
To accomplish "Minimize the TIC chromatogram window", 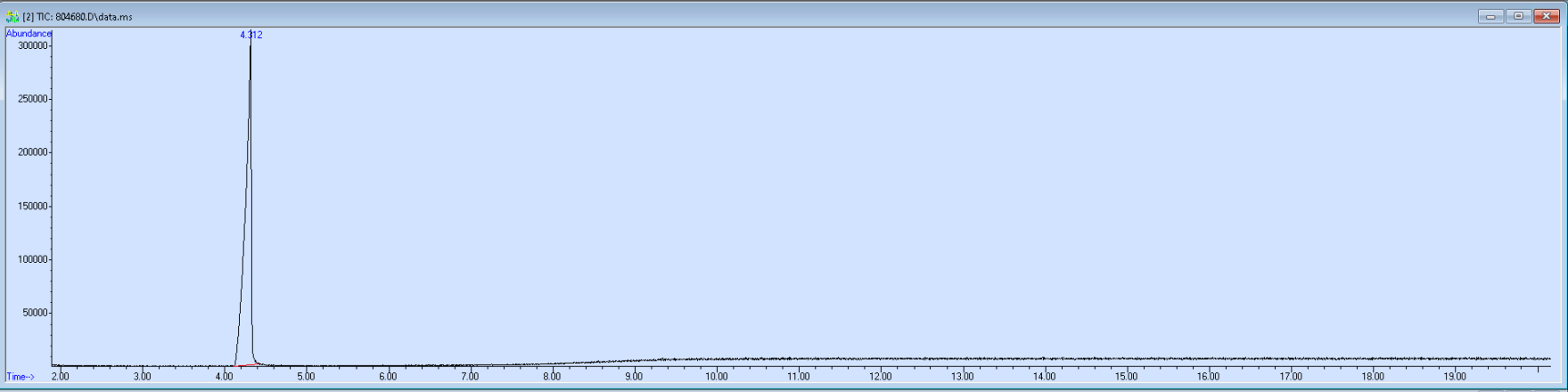I will pyautogui.click(x=1490, y=16).
